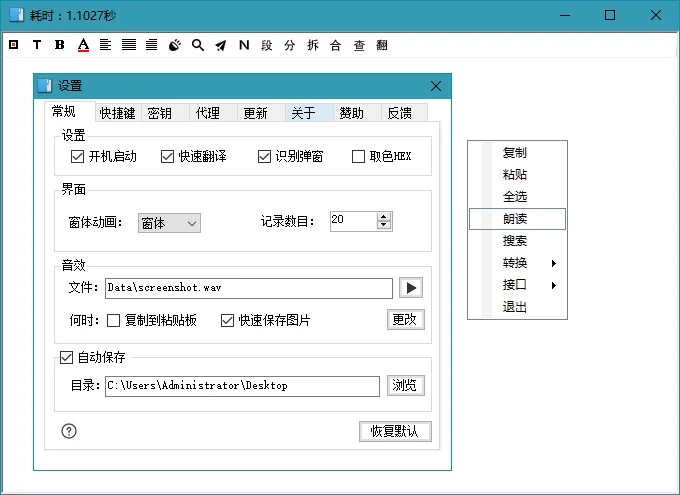
Task: Toggle the 快速翻译 checkbox
Action: click(167, 156)
